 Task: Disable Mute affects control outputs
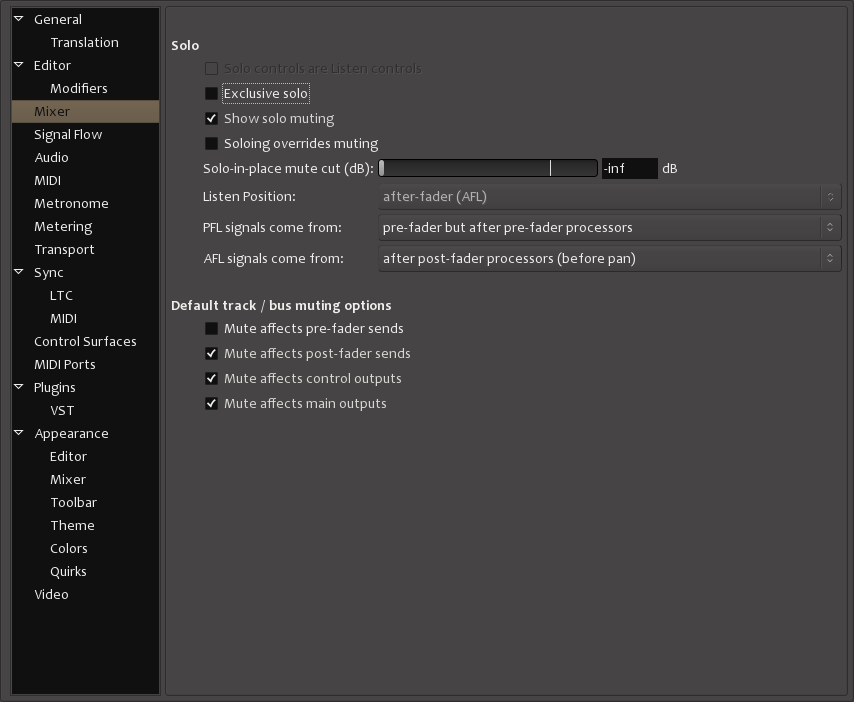pyautogui.click(x=211, y=379)
